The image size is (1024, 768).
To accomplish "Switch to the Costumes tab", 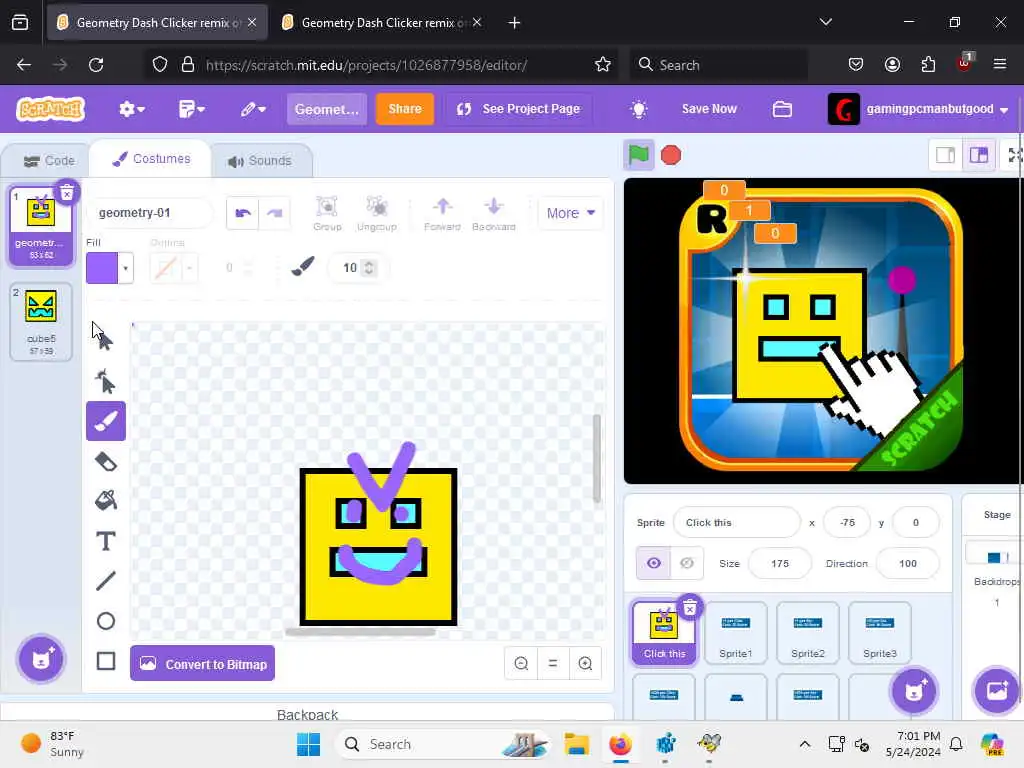I will (x=151, y=159).
